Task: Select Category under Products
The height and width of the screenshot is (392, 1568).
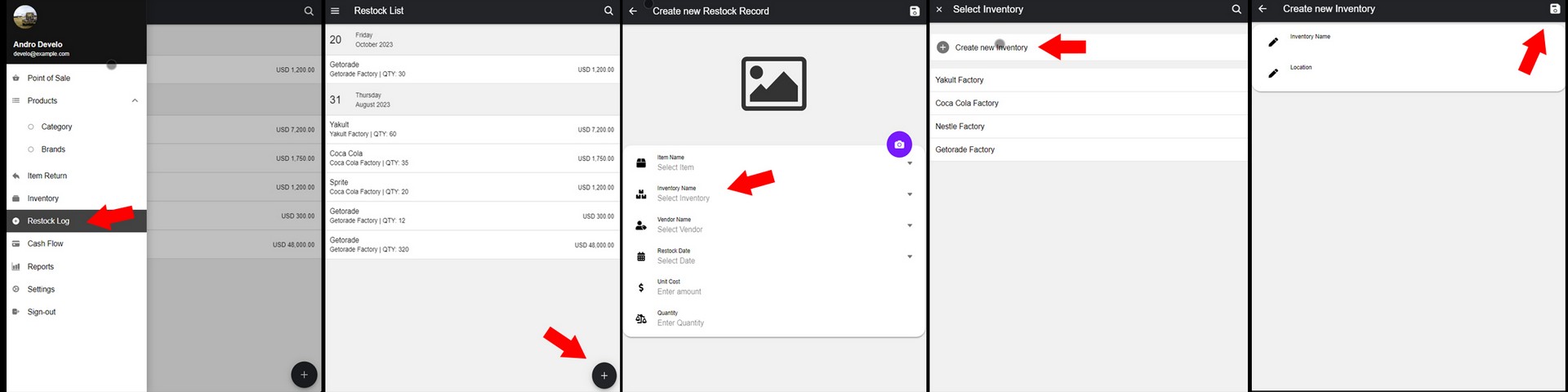Action: (x=56, y=127)
